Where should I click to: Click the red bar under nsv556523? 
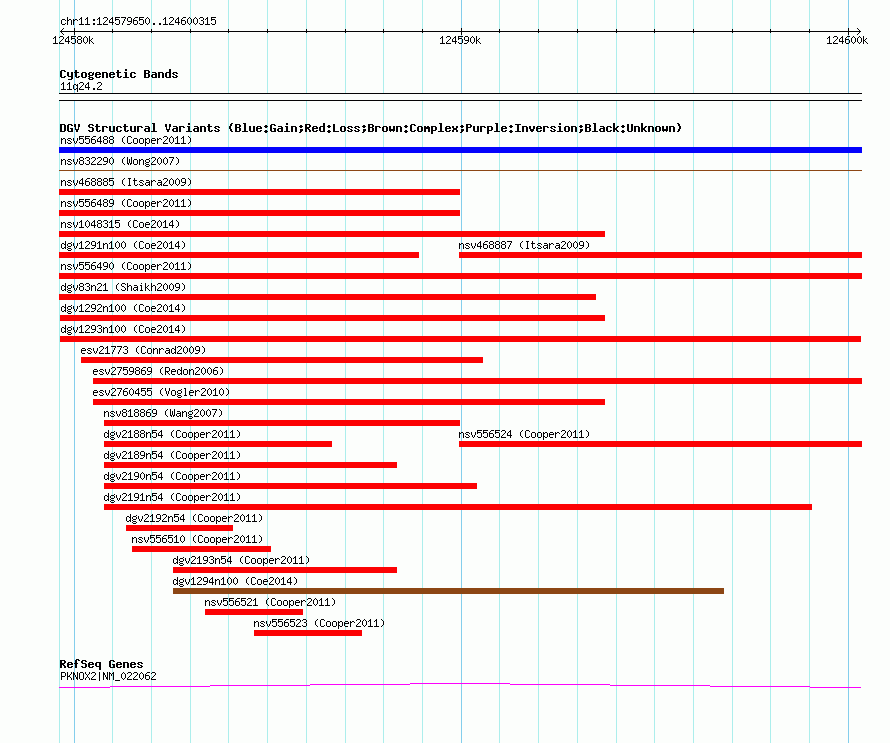[308, 633]
